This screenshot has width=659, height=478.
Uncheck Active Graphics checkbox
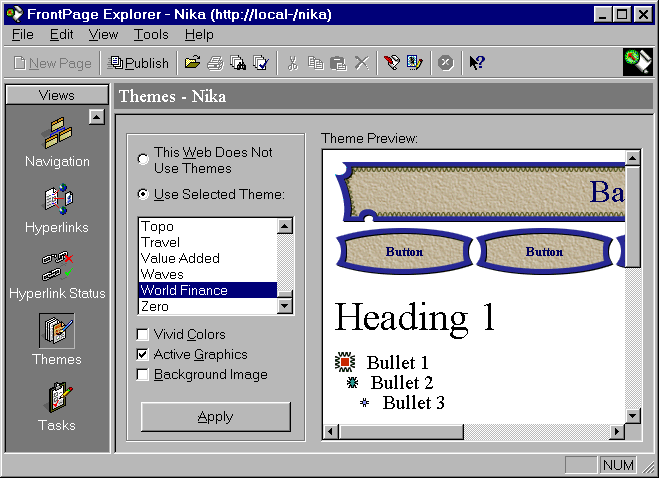coord(142,354)
